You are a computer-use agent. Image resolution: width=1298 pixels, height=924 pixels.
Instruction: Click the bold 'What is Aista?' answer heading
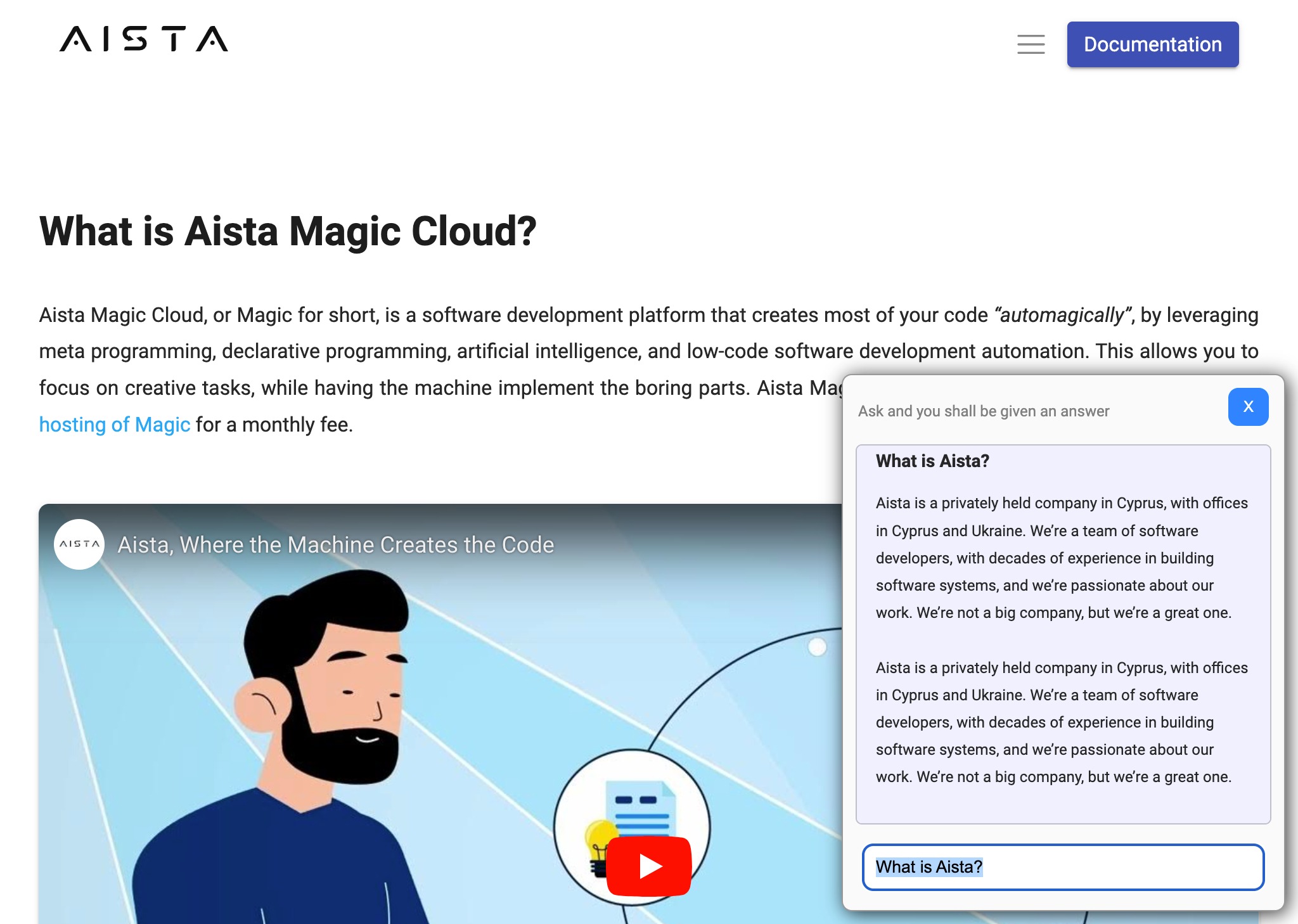(x=932, y=461)
